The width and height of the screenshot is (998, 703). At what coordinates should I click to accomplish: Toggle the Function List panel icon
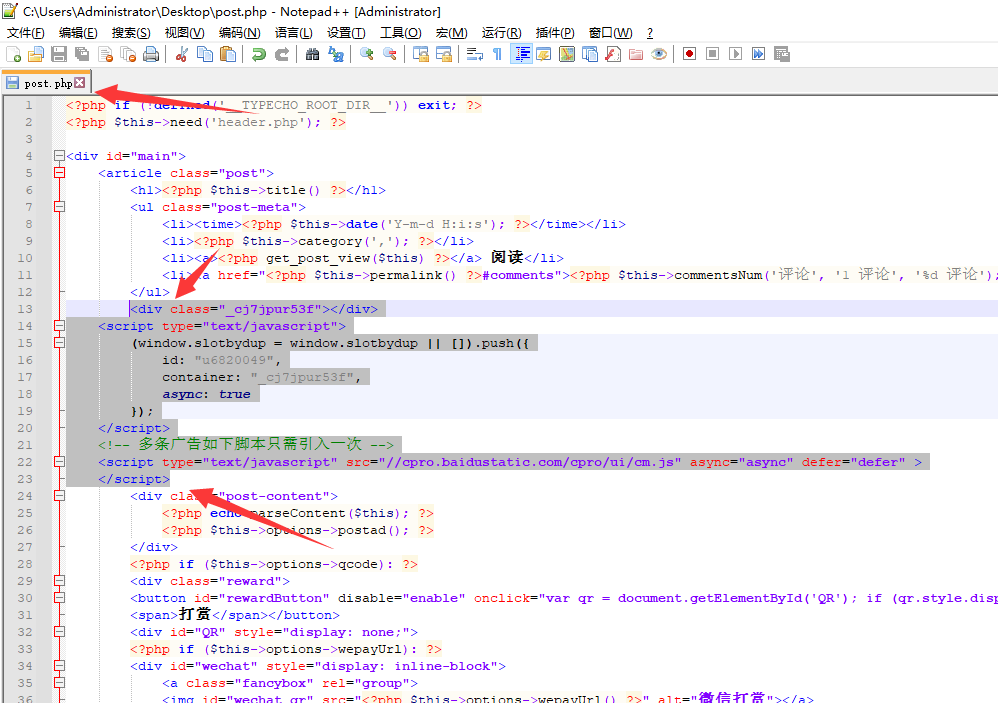590,54
